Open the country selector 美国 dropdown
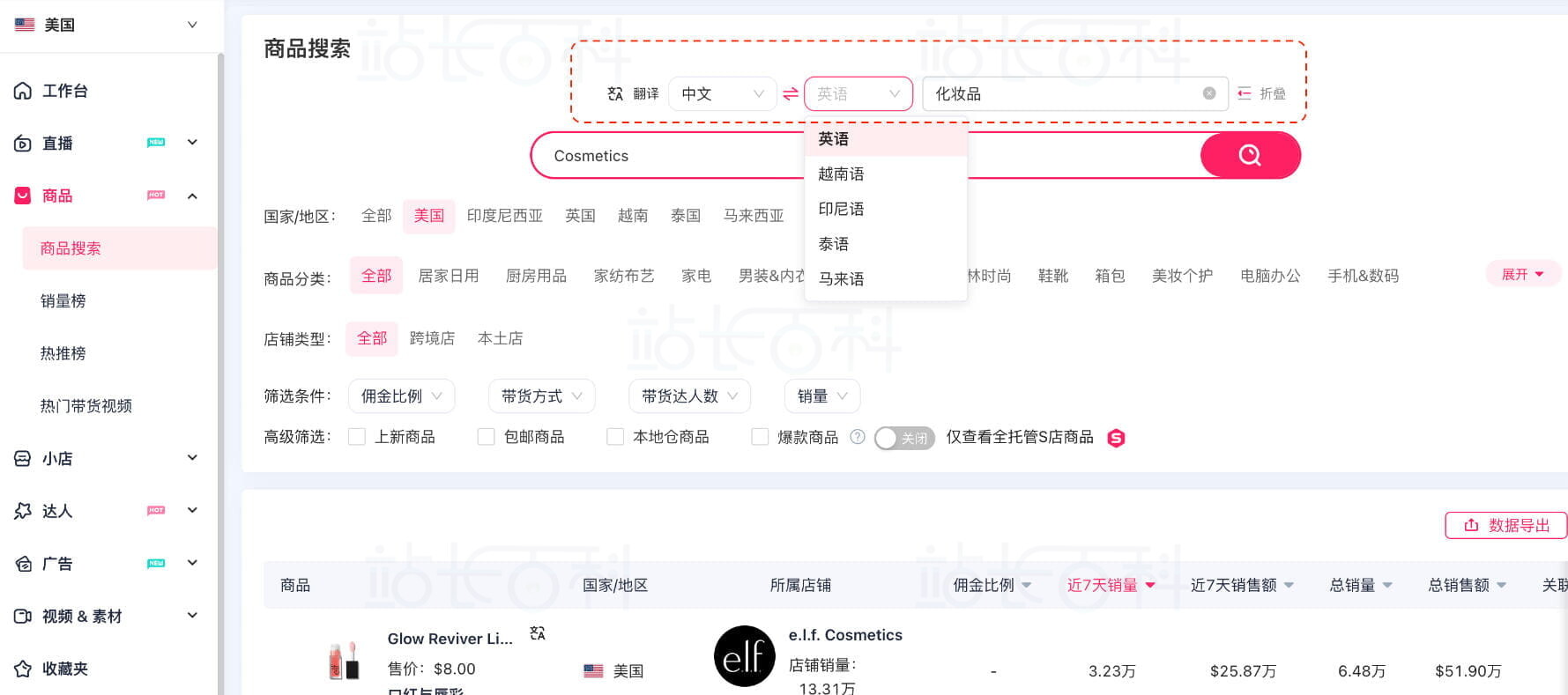Screen dimensions: 1568x695 (106, 25)
